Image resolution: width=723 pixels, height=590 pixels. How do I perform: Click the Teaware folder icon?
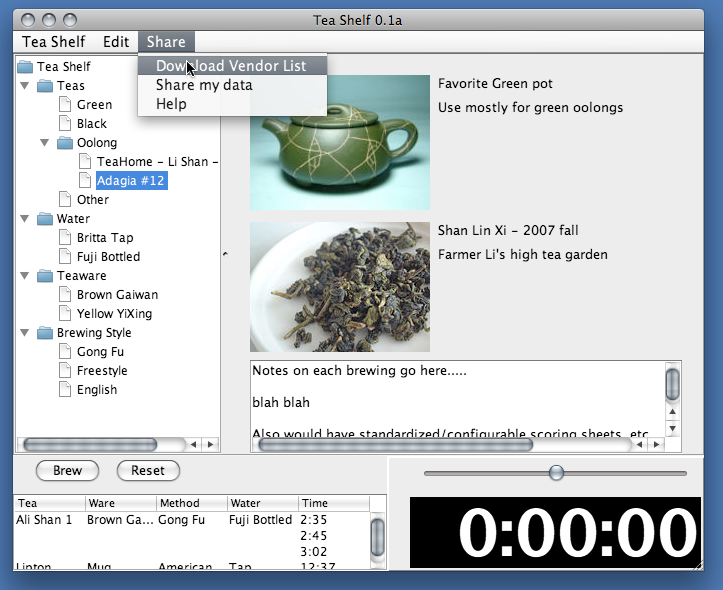click(44, 276)
